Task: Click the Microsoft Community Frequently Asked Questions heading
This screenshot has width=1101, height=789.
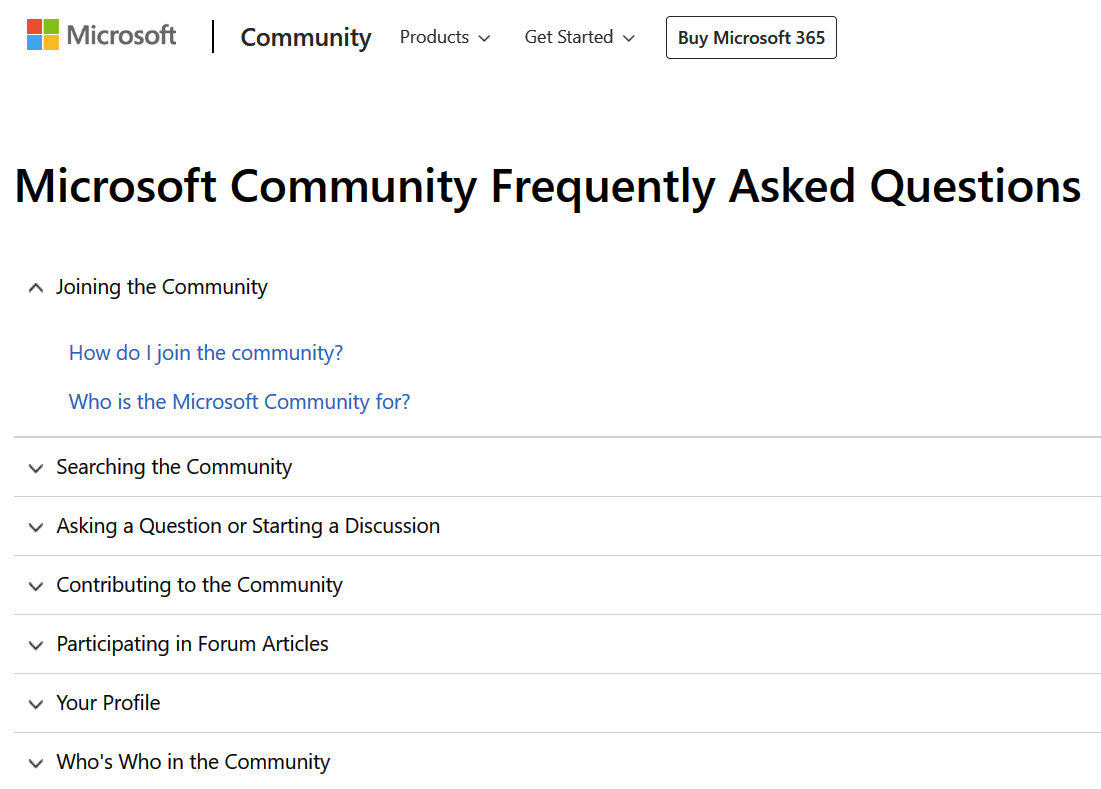Action: (x=548, y=187)
